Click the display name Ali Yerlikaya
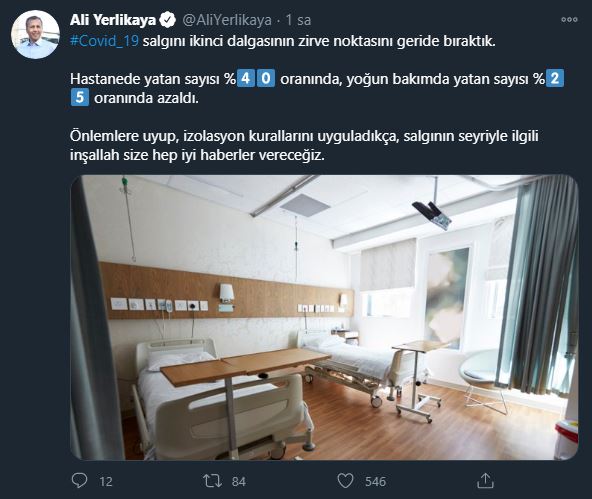This screenshot has width=592, height=499. 113,20
